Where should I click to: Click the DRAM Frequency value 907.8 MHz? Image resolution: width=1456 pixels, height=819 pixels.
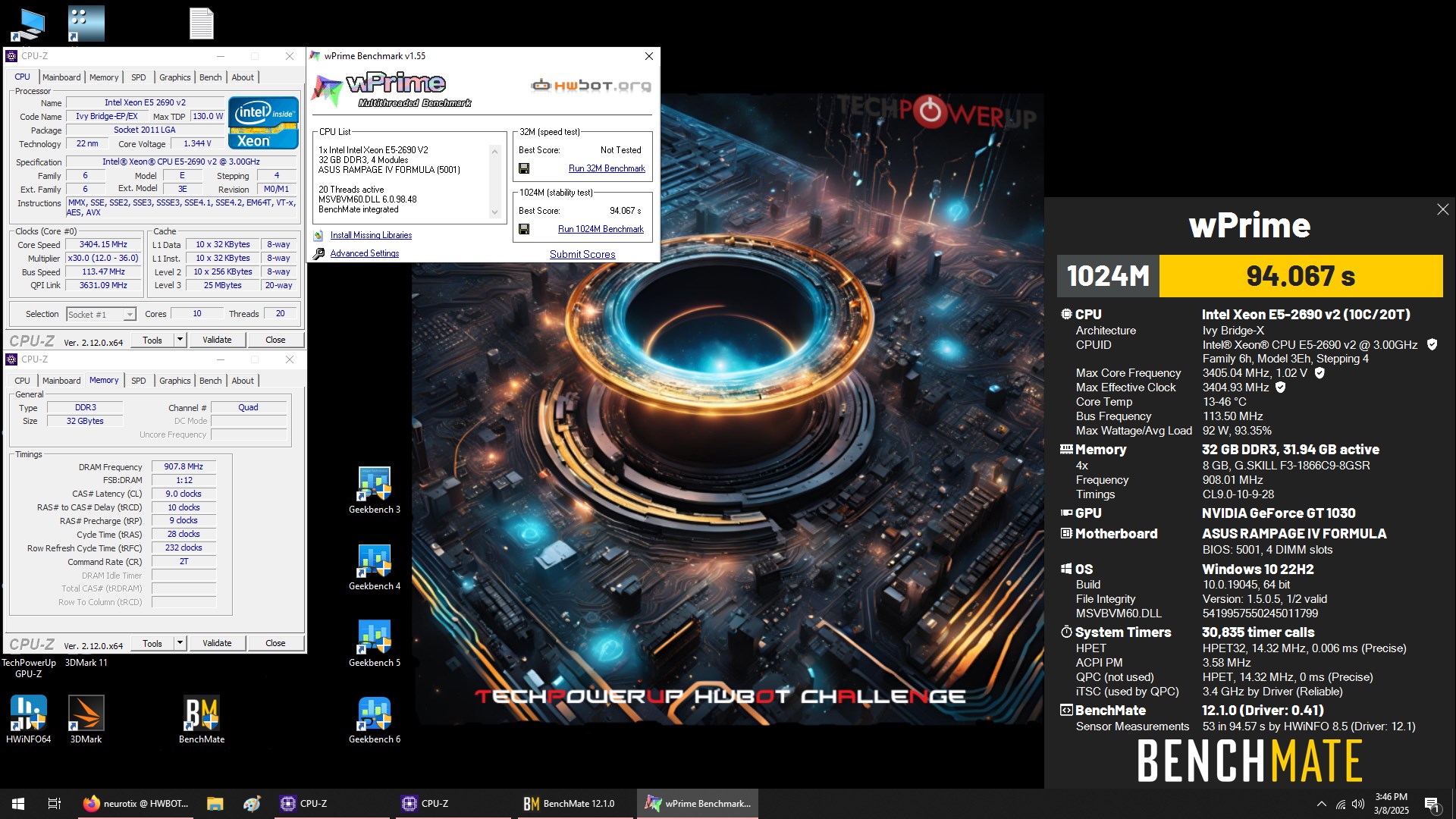pyautogui.click(x=184, y=466)
